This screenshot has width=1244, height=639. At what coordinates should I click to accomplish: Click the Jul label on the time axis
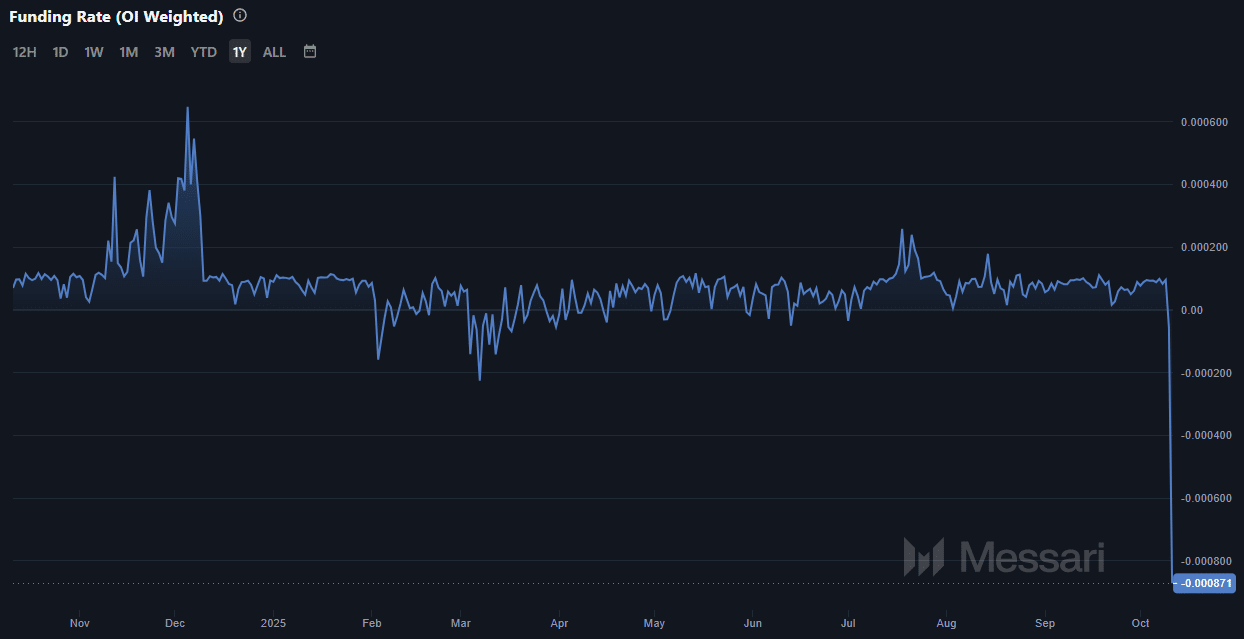848,623
